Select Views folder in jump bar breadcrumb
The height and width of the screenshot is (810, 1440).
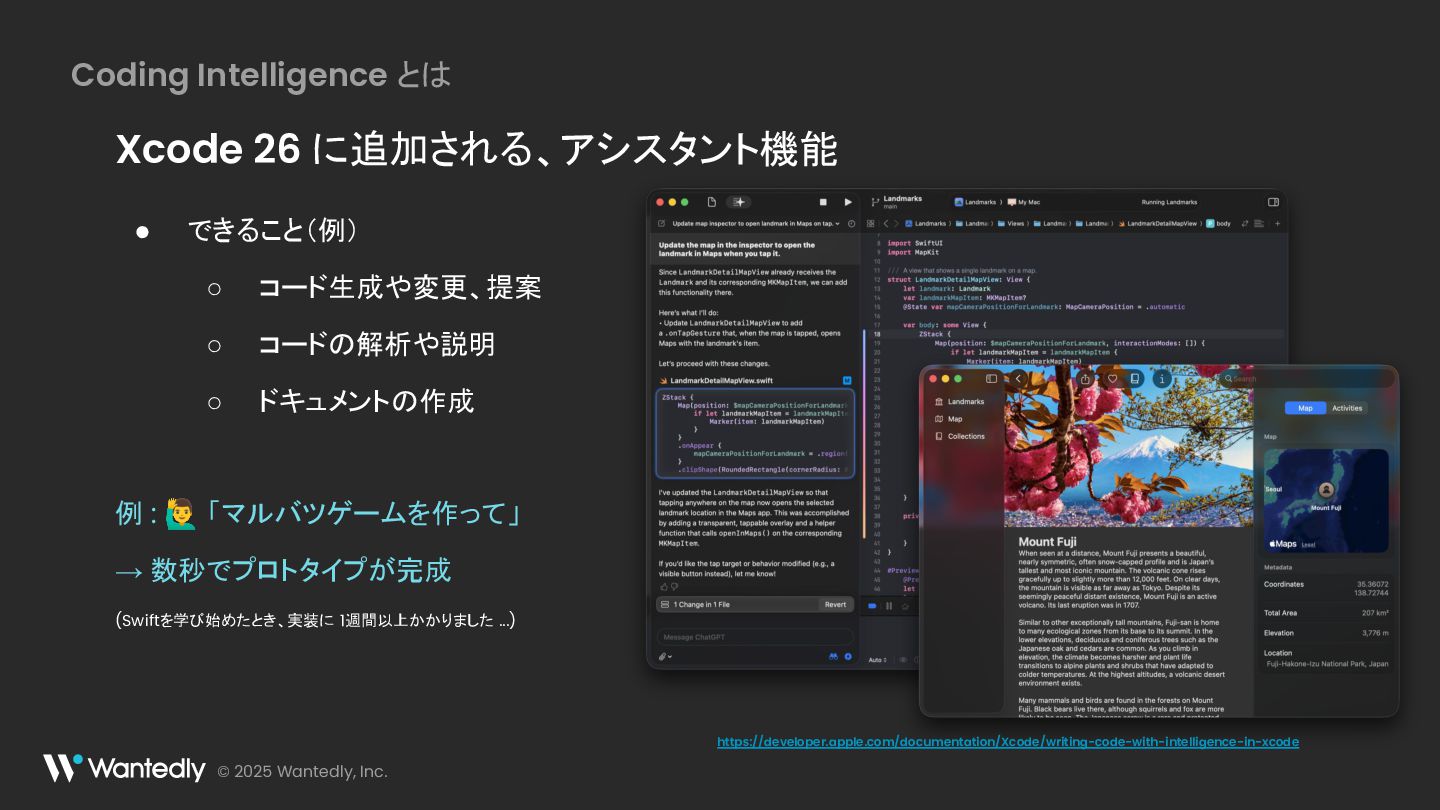[x=1011, y=224]
